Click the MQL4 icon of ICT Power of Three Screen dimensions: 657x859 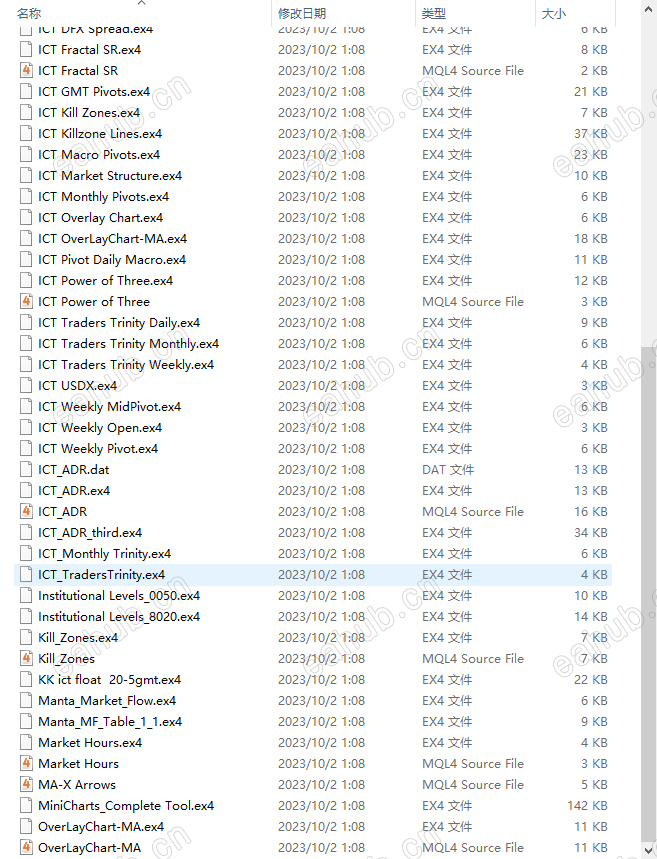click(26, 301)
